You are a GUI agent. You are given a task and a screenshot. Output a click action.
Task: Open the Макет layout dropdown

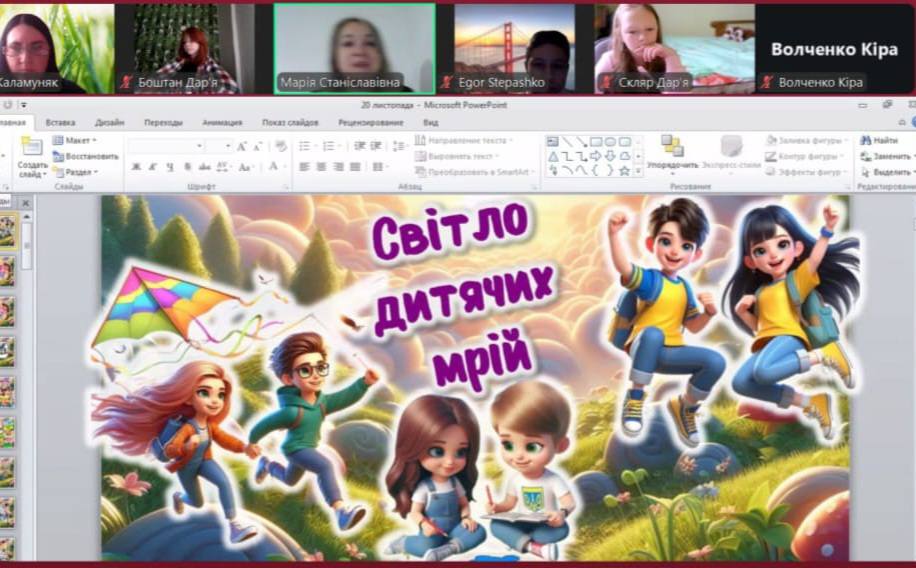[76, 141]
